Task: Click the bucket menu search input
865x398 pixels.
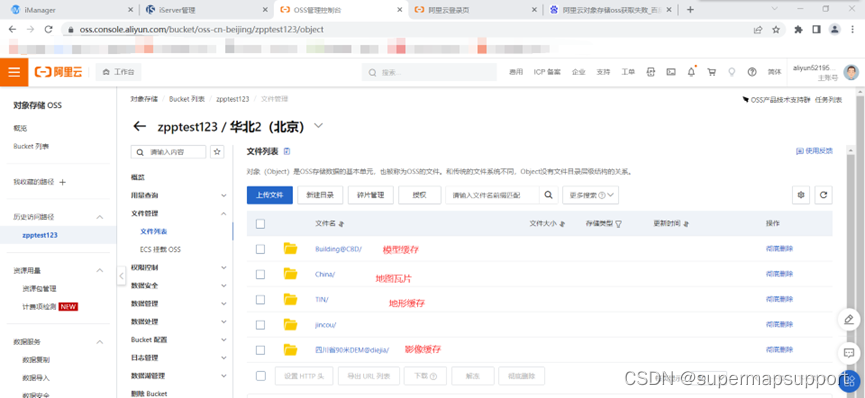Action: click(x=168, y=152)
